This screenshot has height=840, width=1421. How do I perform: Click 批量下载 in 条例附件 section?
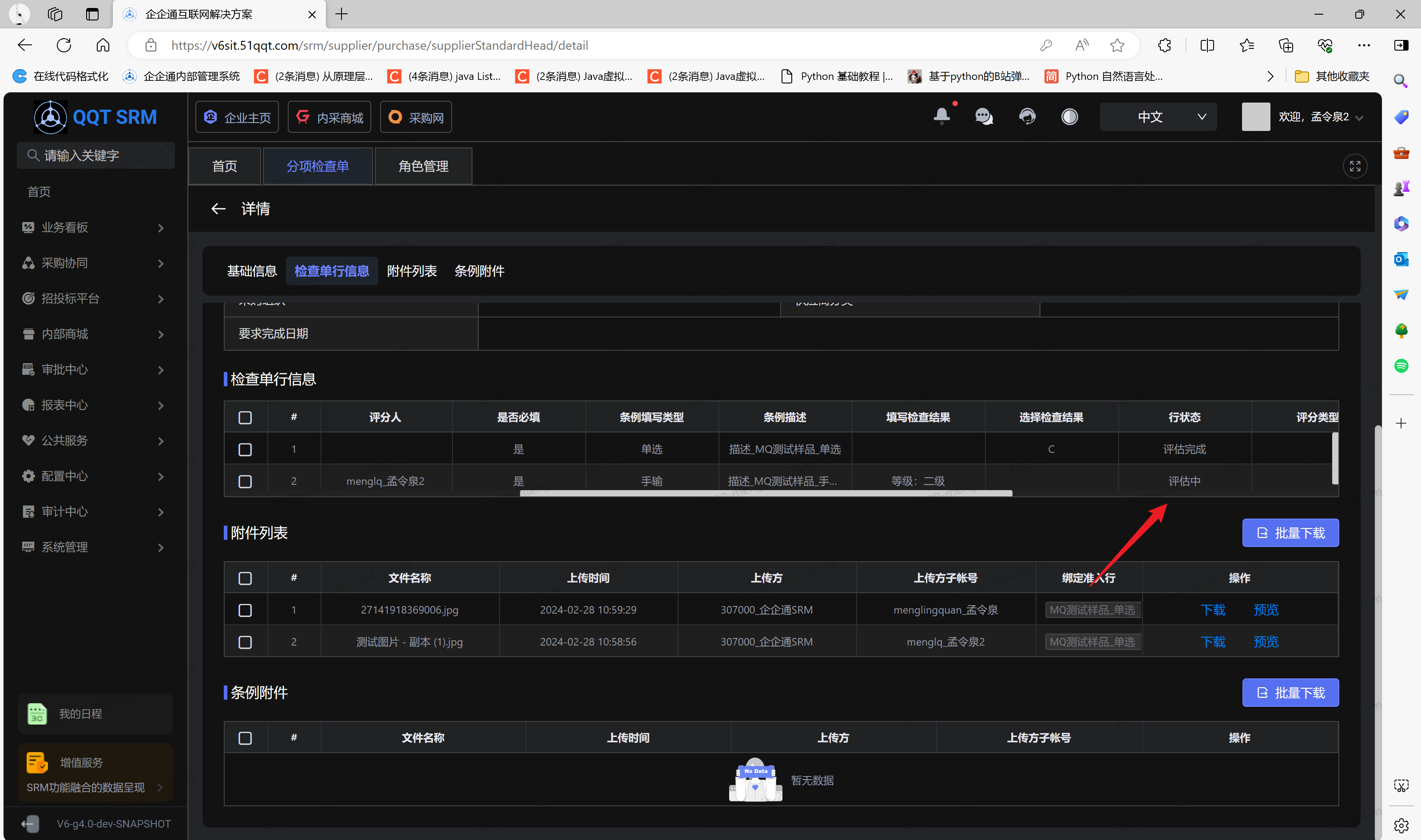coord(1290,693)
